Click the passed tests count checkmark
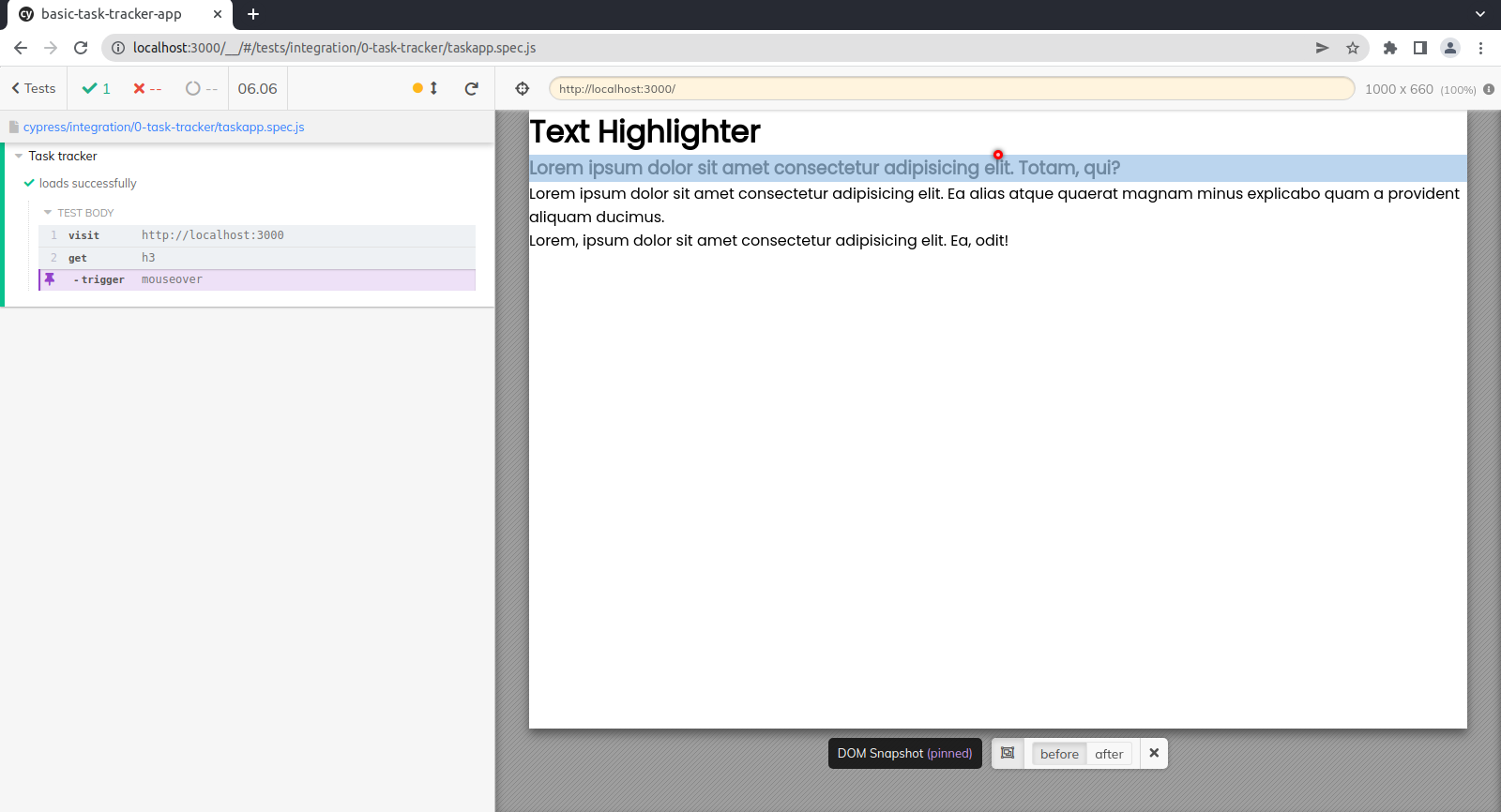 pyautogui.click(x=97, y=88)
